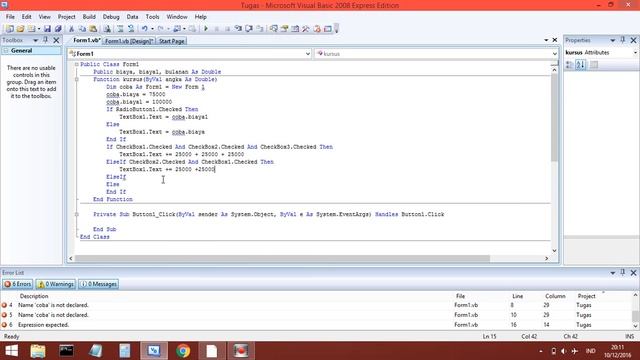Toggle the 0 Warnings filter
This screenshot has height=360, width=640.
pyautogui.click(x=56, y=284)
